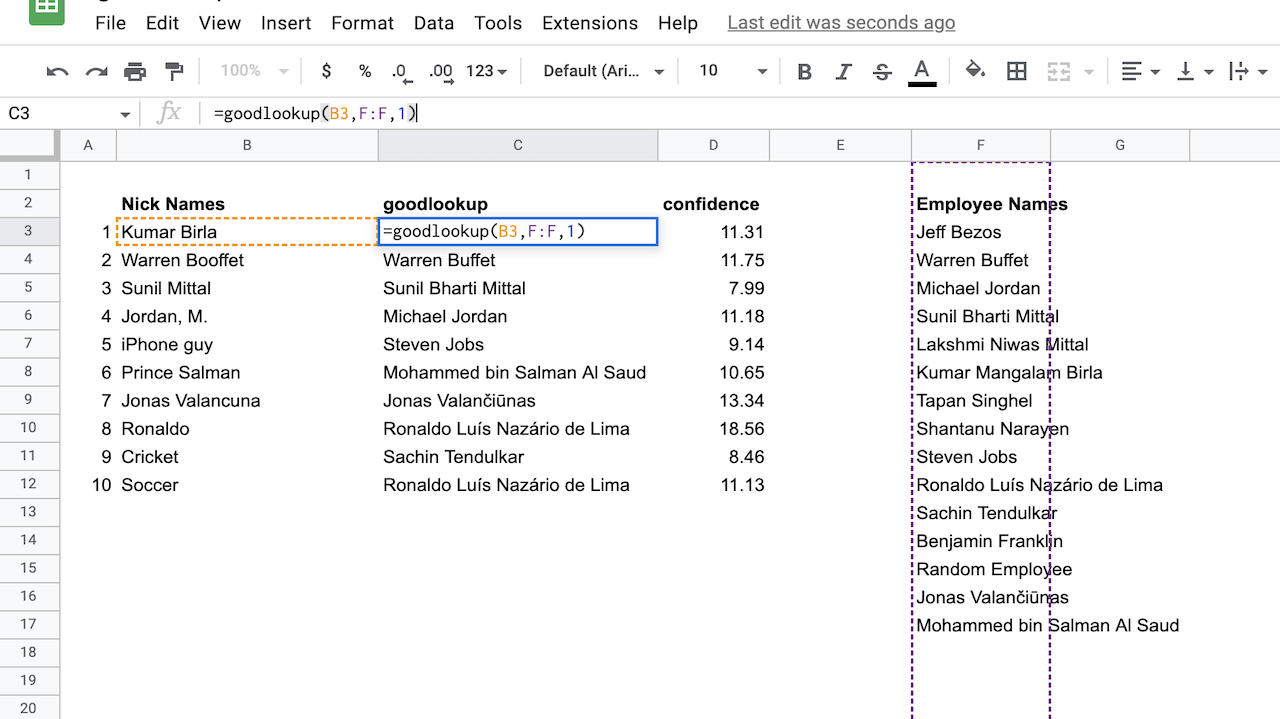Decrease decimal places icon
The height and width of the screenshot is (719, 1280).
[401, 72]
